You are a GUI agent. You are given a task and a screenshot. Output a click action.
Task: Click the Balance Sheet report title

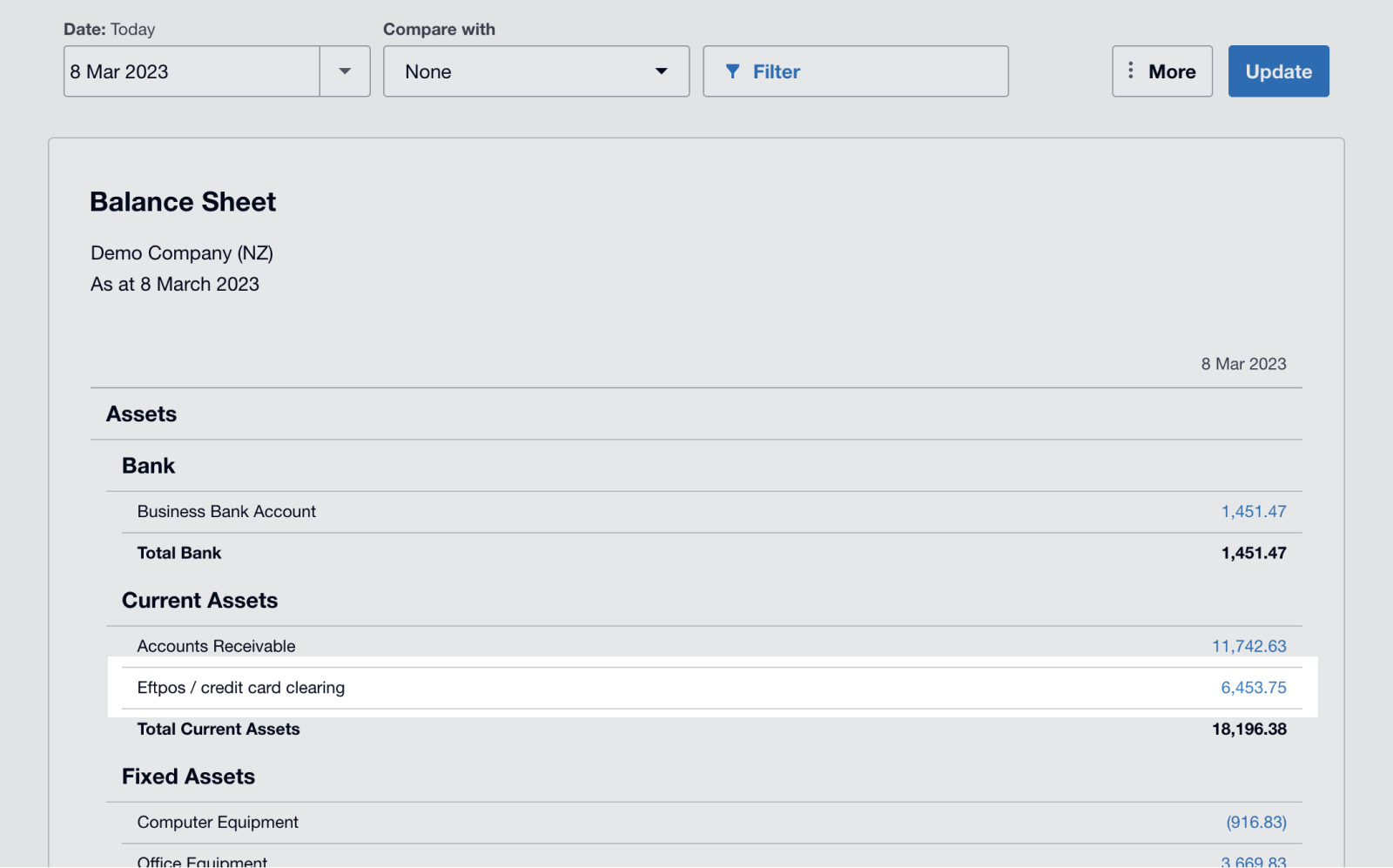tap(182, 201)
